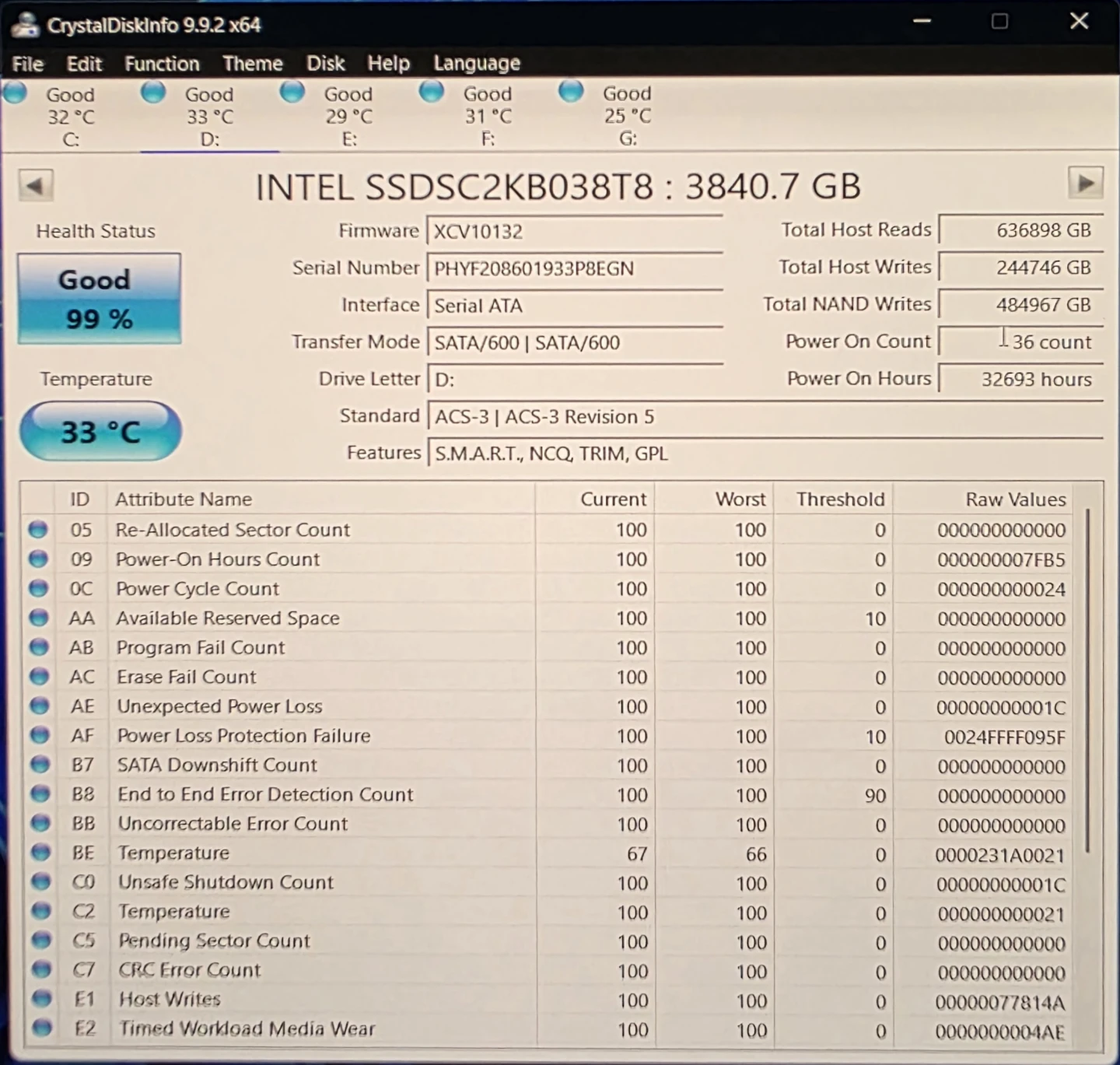This screenshot has width=1120, height=1065.
Task: Click the Threshold column header
Action: [832, 499]
